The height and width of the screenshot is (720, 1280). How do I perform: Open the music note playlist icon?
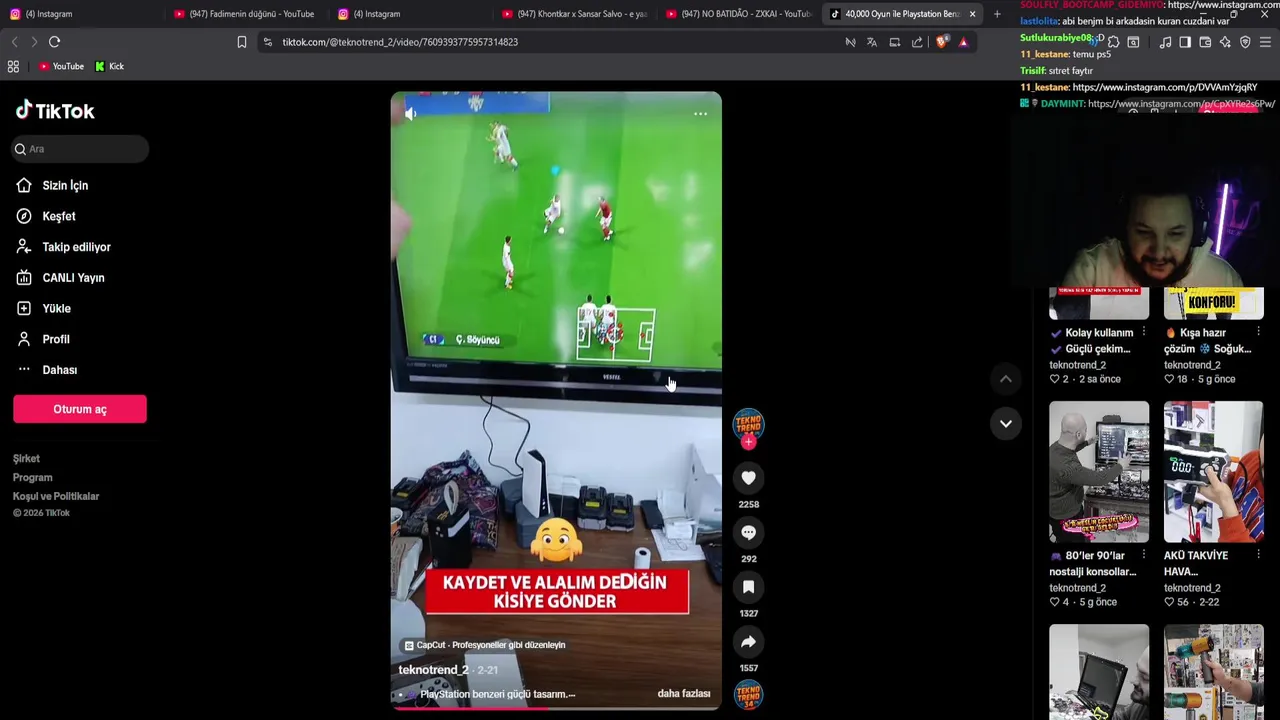point(1165,42)
